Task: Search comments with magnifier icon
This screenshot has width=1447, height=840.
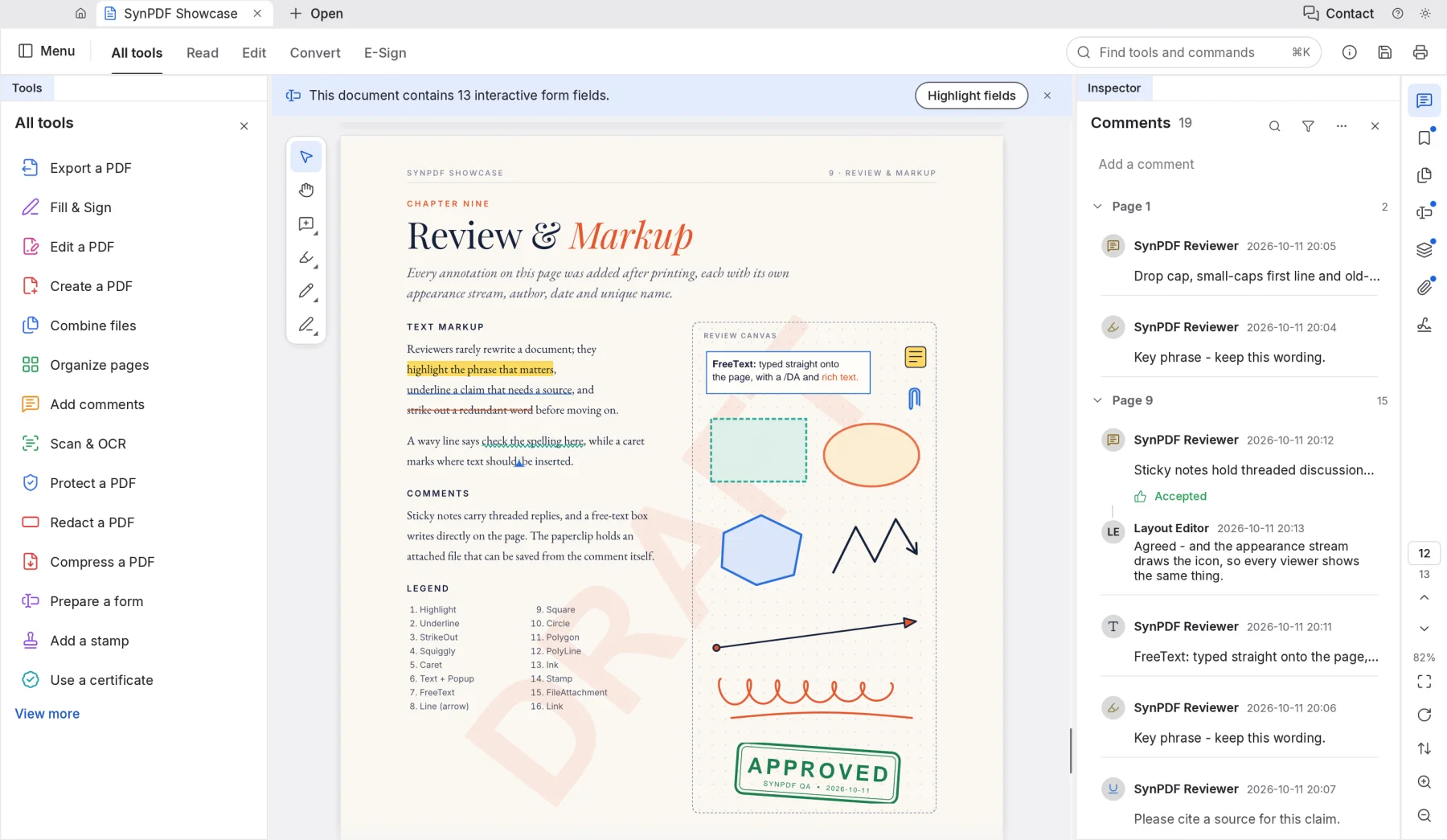Action: [x=1275, y=126]
